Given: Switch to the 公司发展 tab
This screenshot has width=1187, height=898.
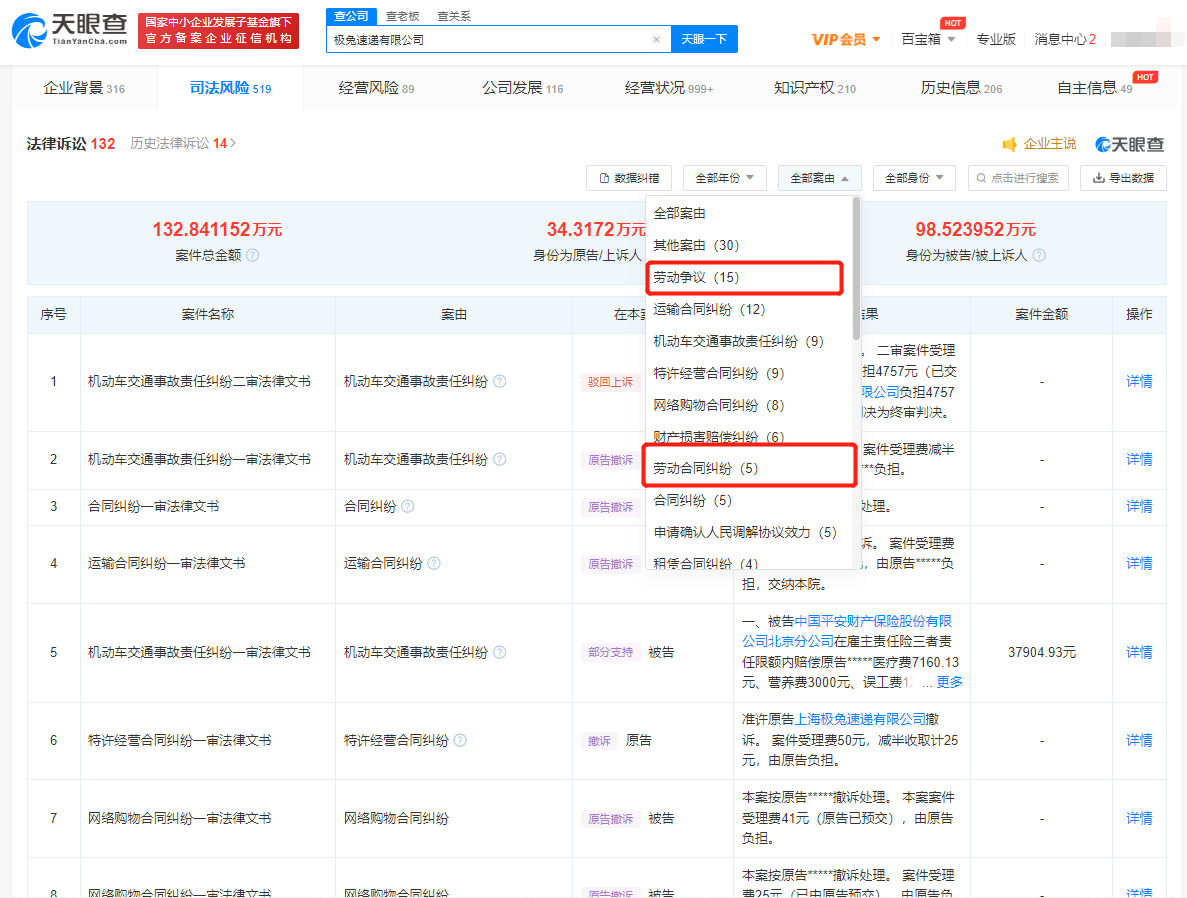Looking at the screenshot, I should pyautogui.click(x=522, y=88).
